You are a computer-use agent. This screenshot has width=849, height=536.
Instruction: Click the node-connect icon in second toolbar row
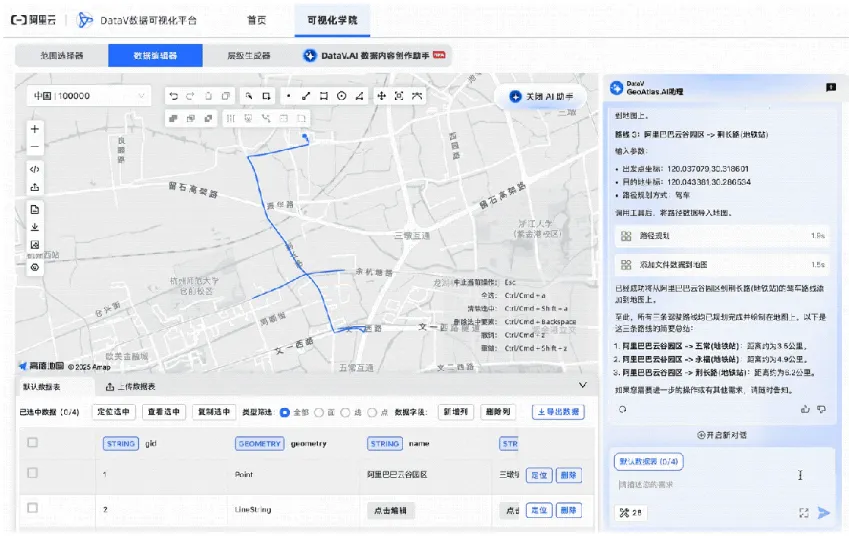[266, 118]
